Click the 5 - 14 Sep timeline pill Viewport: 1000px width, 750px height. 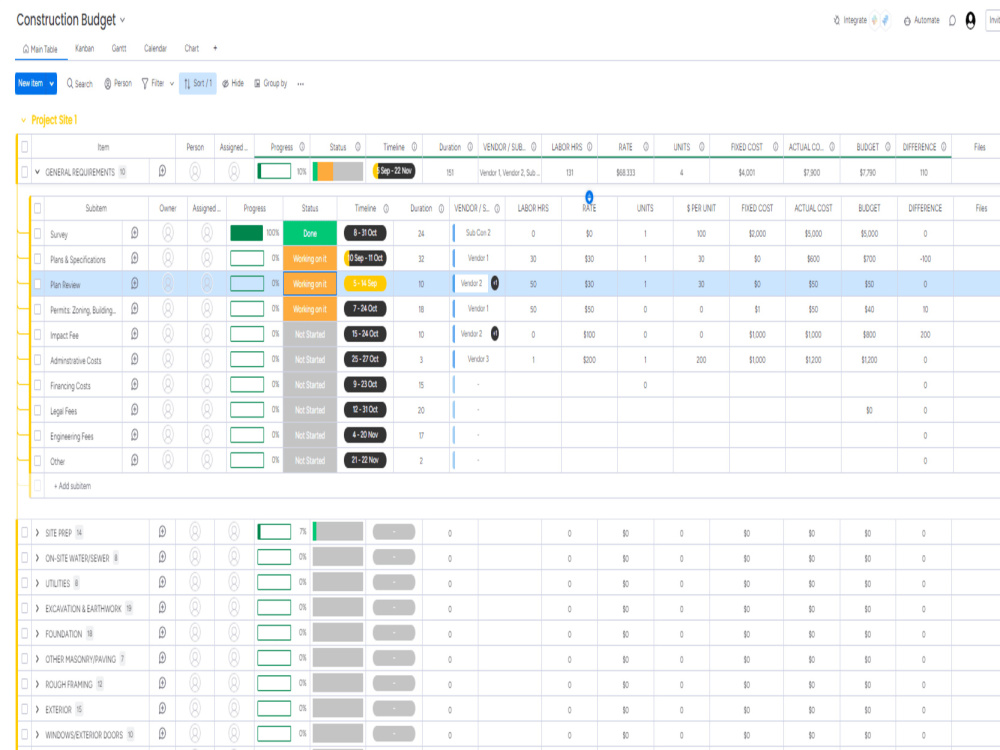365,283
